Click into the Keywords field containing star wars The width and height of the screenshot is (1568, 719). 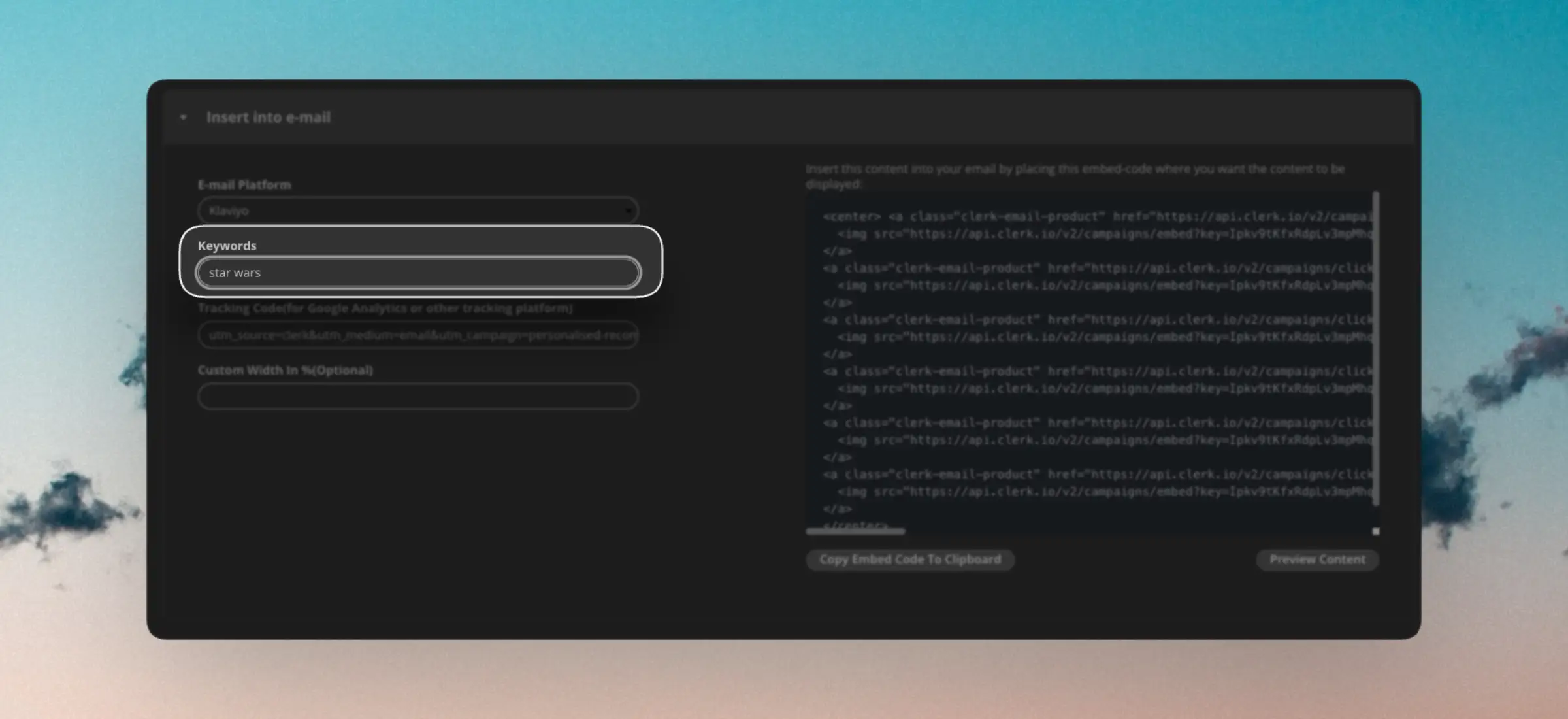pos(417,273)
